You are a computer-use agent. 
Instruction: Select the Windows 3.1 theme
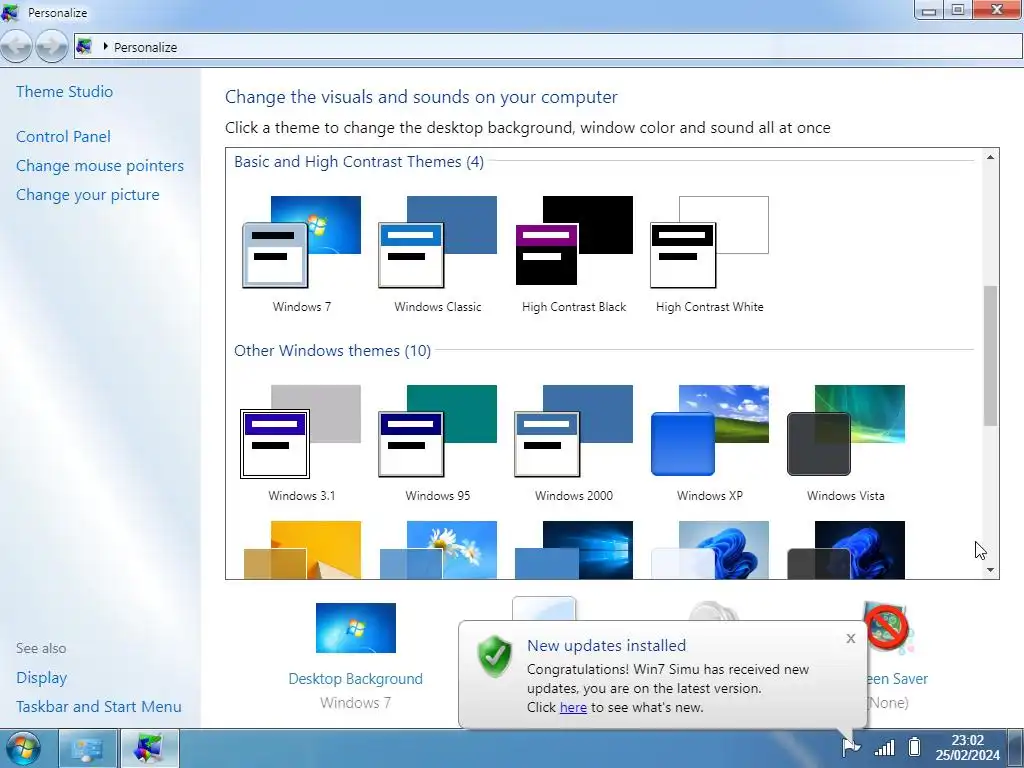[302, 443]
